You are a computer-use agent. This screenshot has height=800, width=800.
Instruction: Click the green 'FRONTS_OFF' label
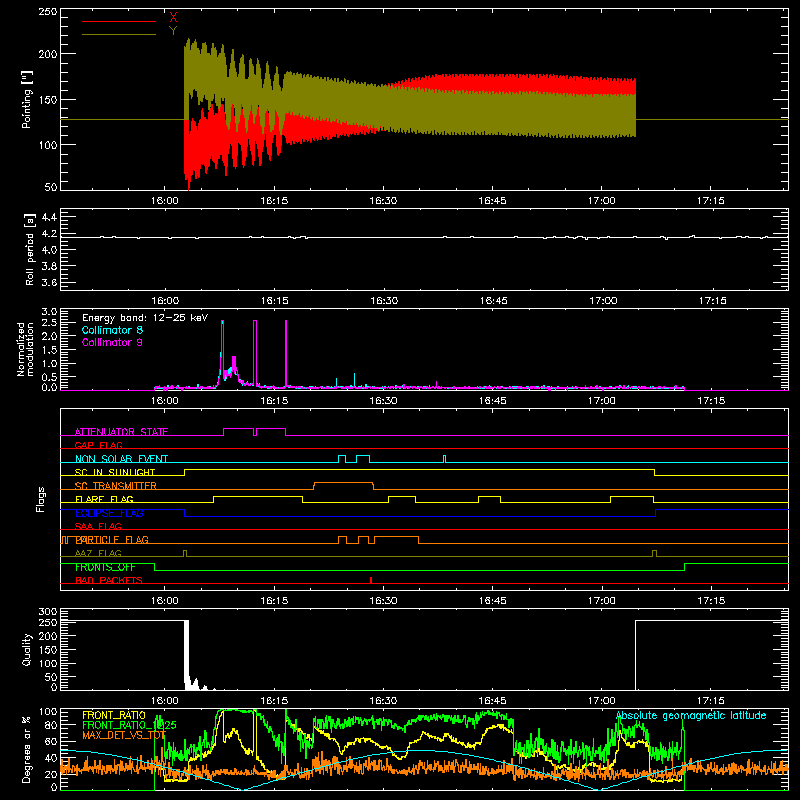pyautogui.click(x=105, y=567)
